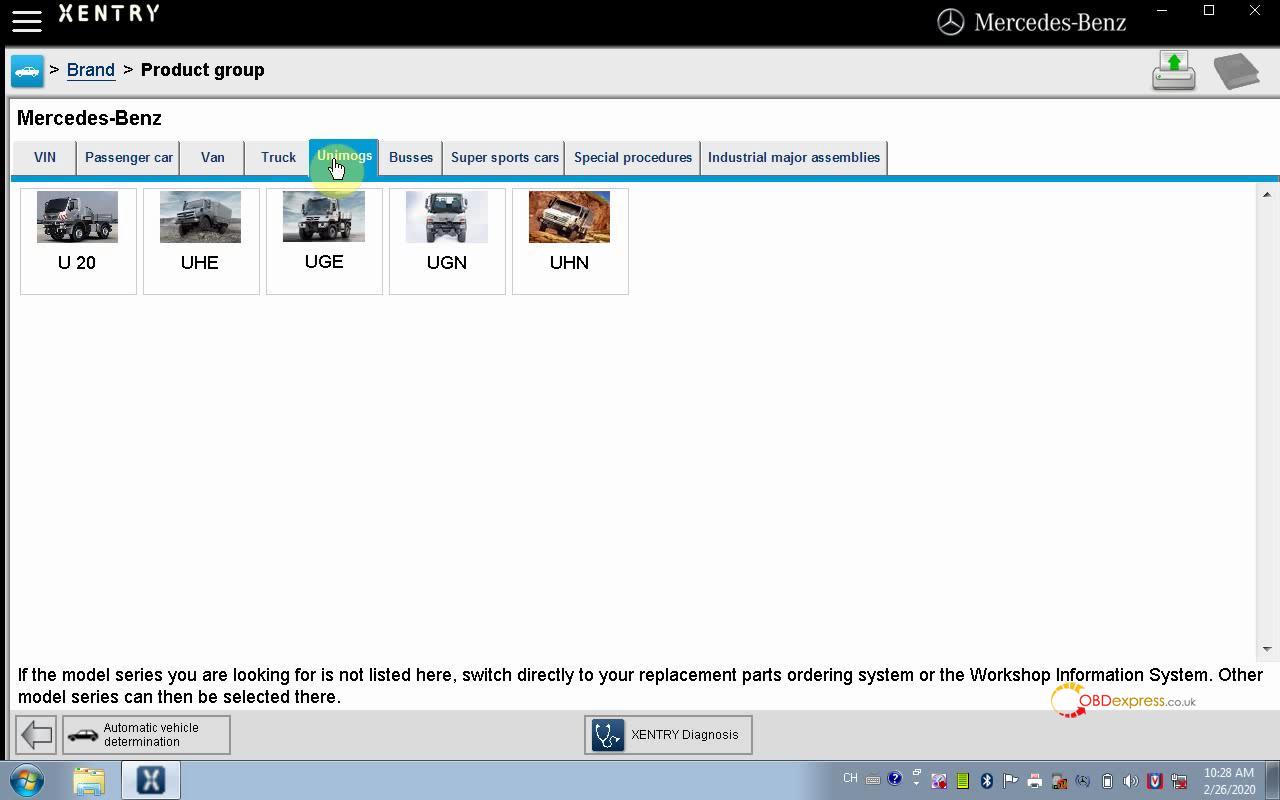The width and height of the screenshot is (1280, 800).
Task: Select Industrial major assemblies tab
Action: [794, 157]
